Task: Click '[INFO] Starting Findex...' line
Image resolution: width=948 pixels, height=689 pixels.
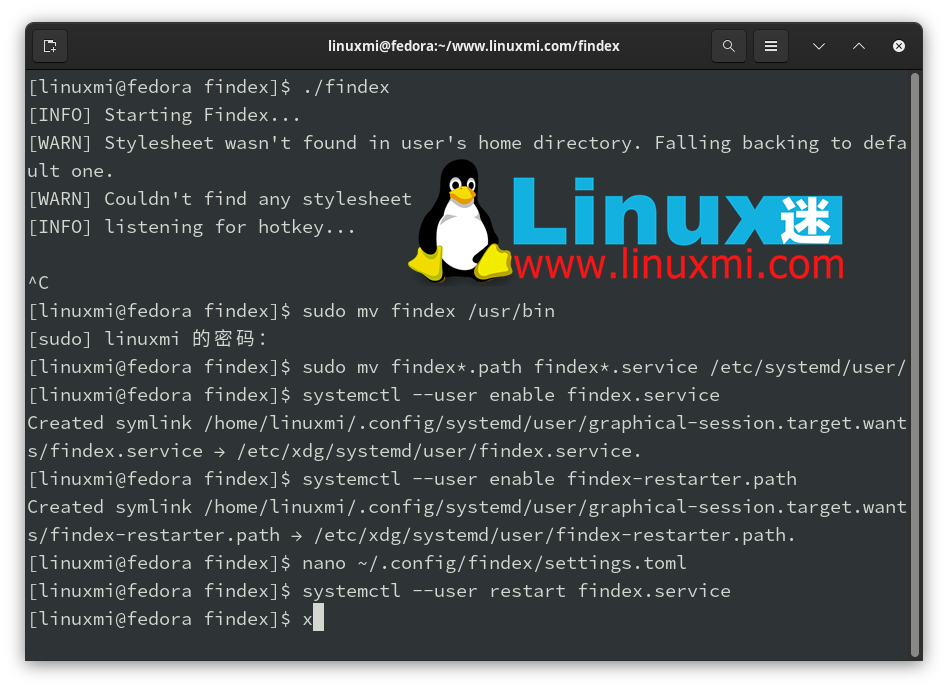Action: coord(164,115)
